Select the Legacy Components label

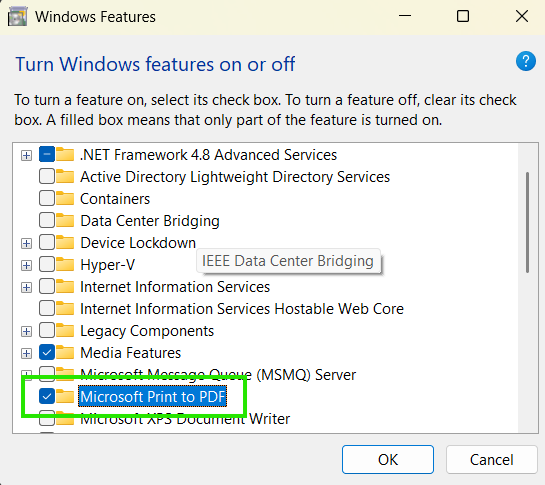point(147,331)
